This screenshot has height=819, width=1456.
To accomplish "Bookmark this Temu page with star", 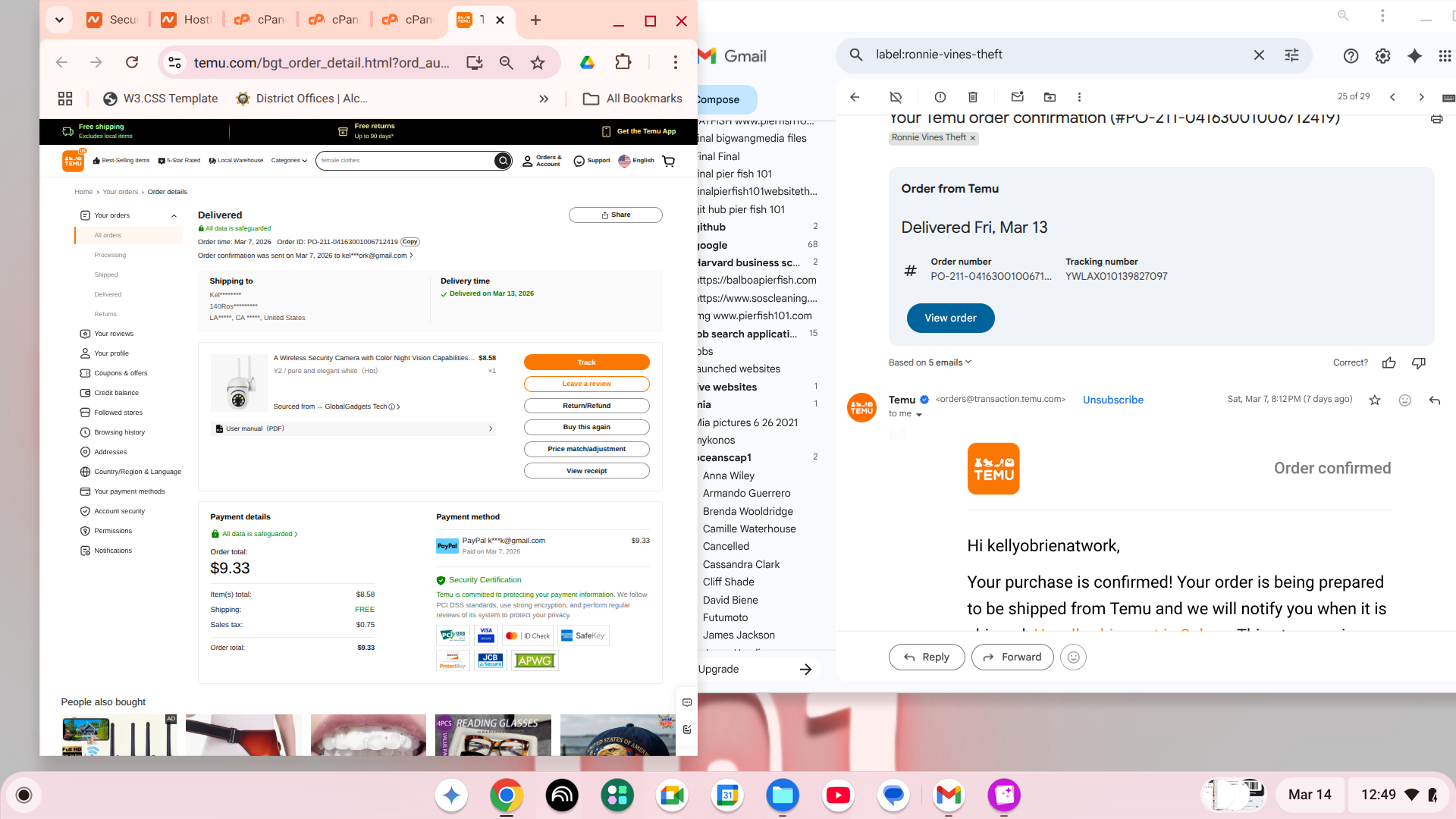I will 538,63.
